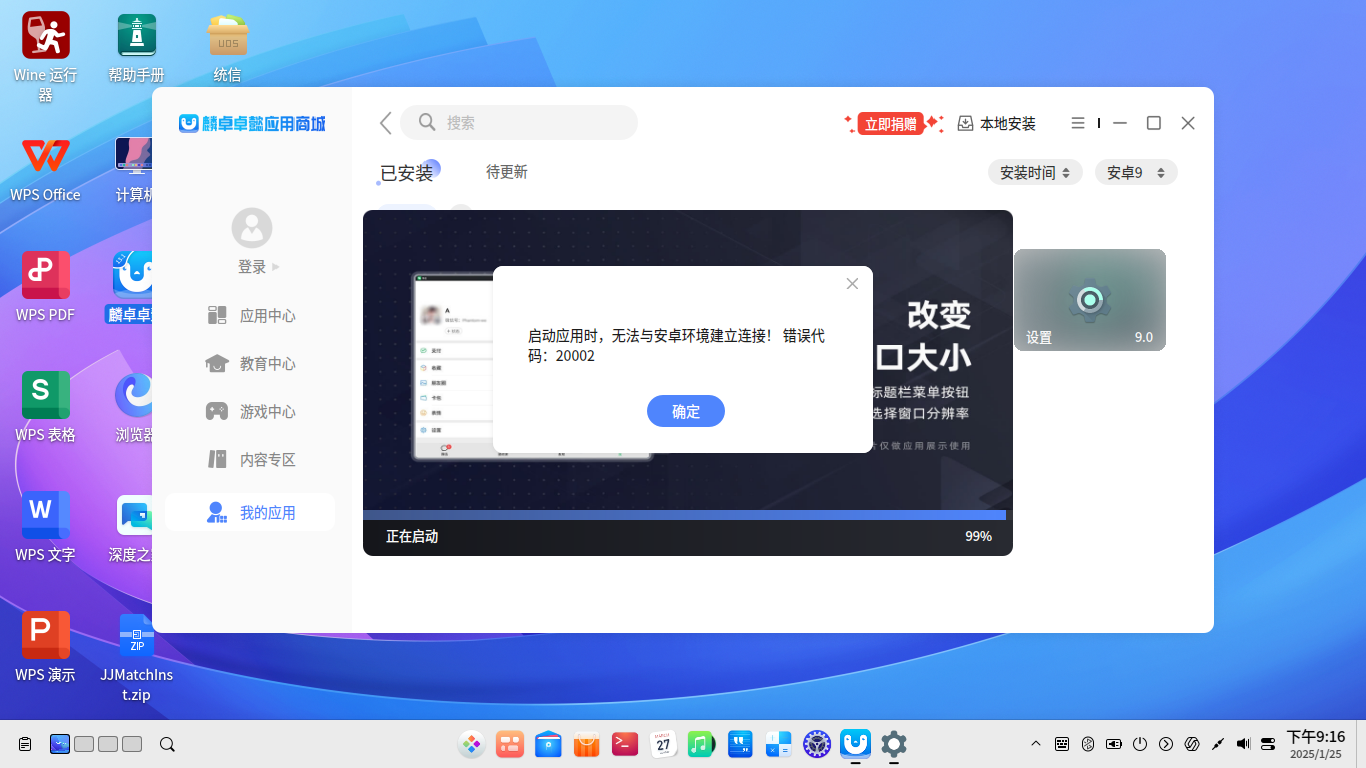Open the 麟卓 app store dock icon

tap(855, 744)
